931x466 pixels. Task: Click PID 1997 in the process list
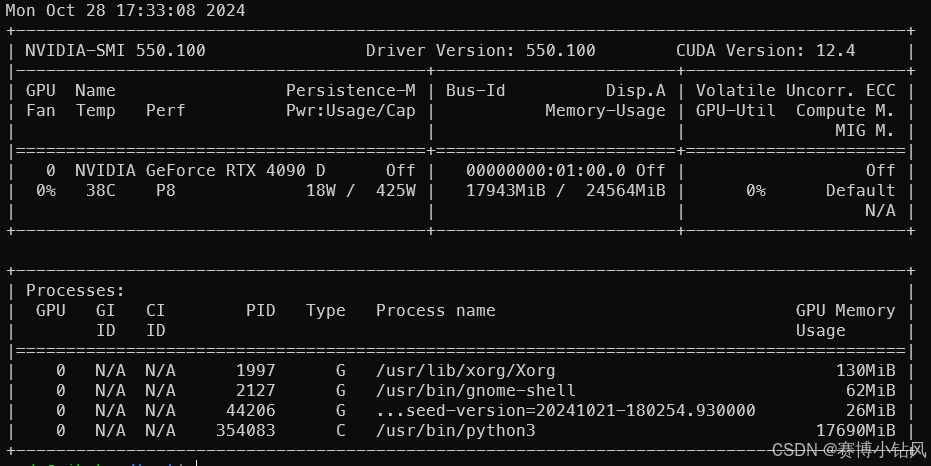tap(255, 370)
